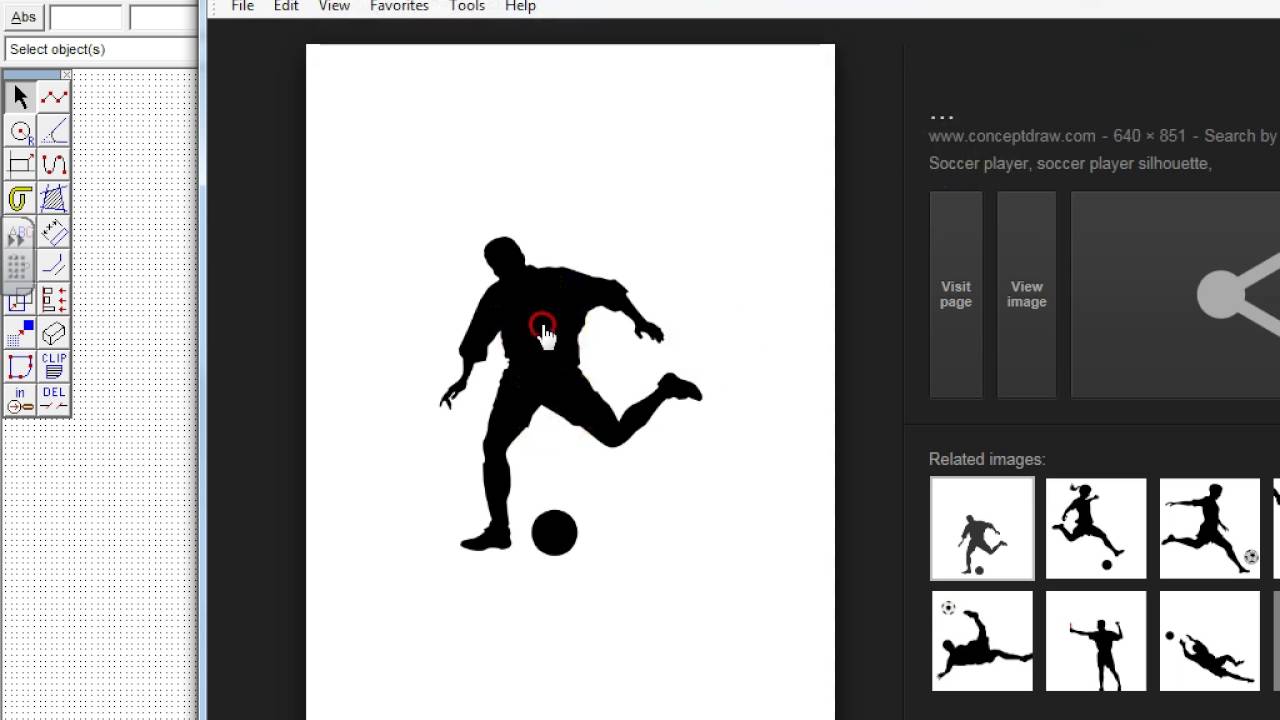1280x720 pixels.
Task: Click the large soccer player silhouette image
Action: pos(570,382)
